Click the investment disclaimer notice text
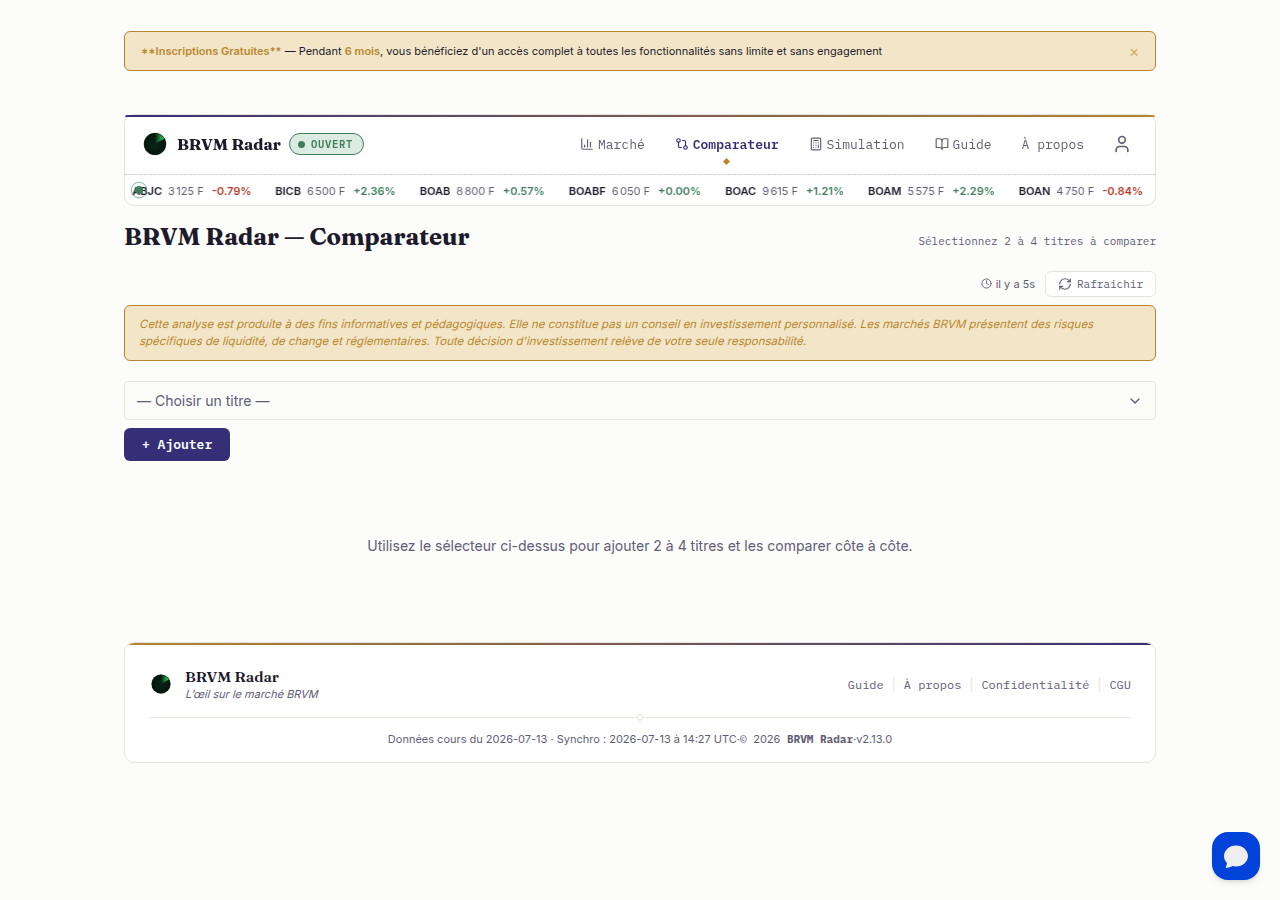Viewport: 1280px width, 900px height. coord(640,333)
